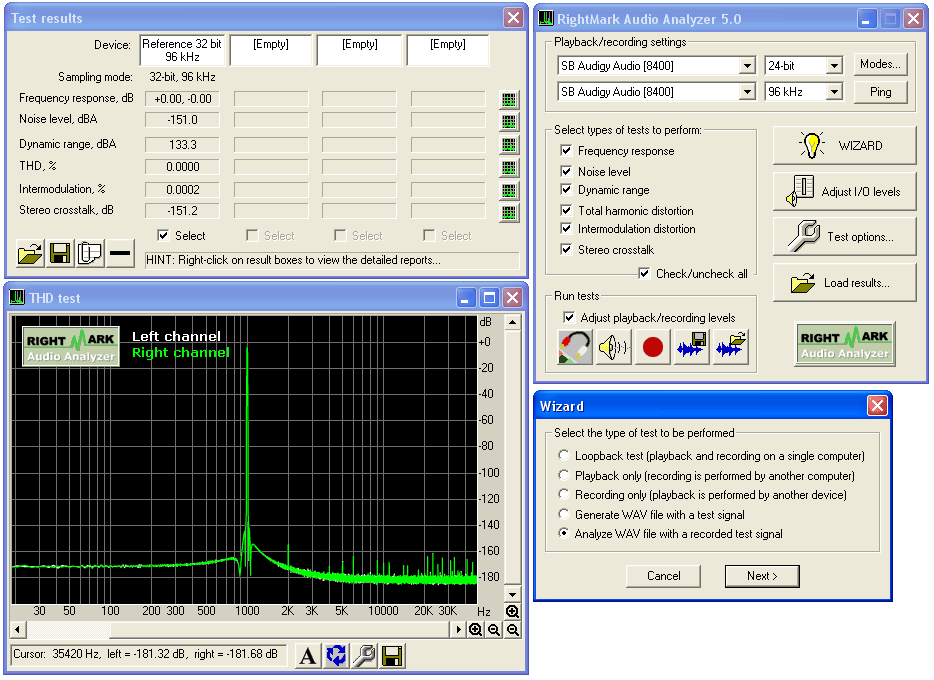This screenshot has height=680, width=934.
Task: Click the red record button icon
Action: (653, 347)
